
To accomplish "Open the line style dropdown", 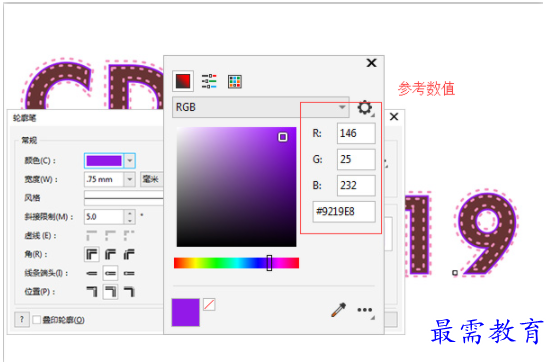I will pyautogui.click(x=124, y=198).
